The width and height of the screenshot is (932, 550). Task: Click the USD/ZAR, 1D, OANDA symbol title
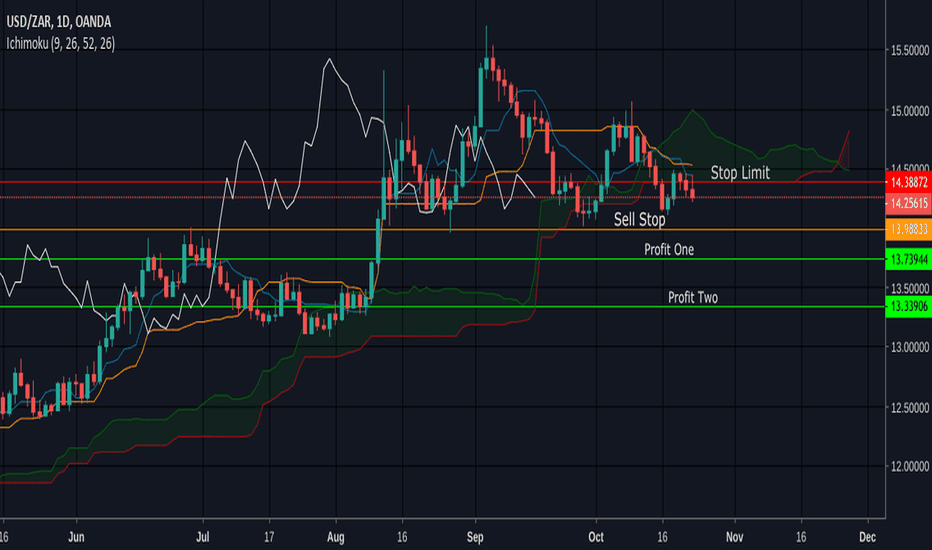59,22
